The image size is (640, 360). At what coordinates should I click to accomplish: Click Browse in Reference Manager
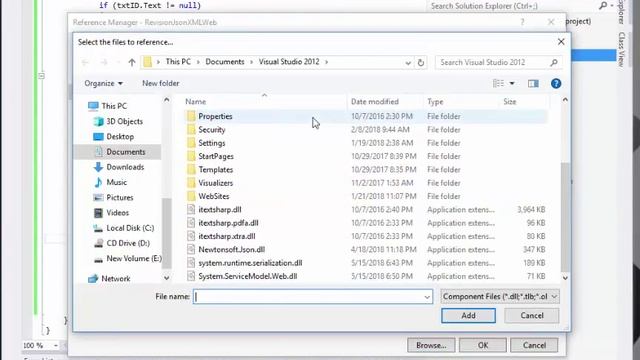[431, 345]
